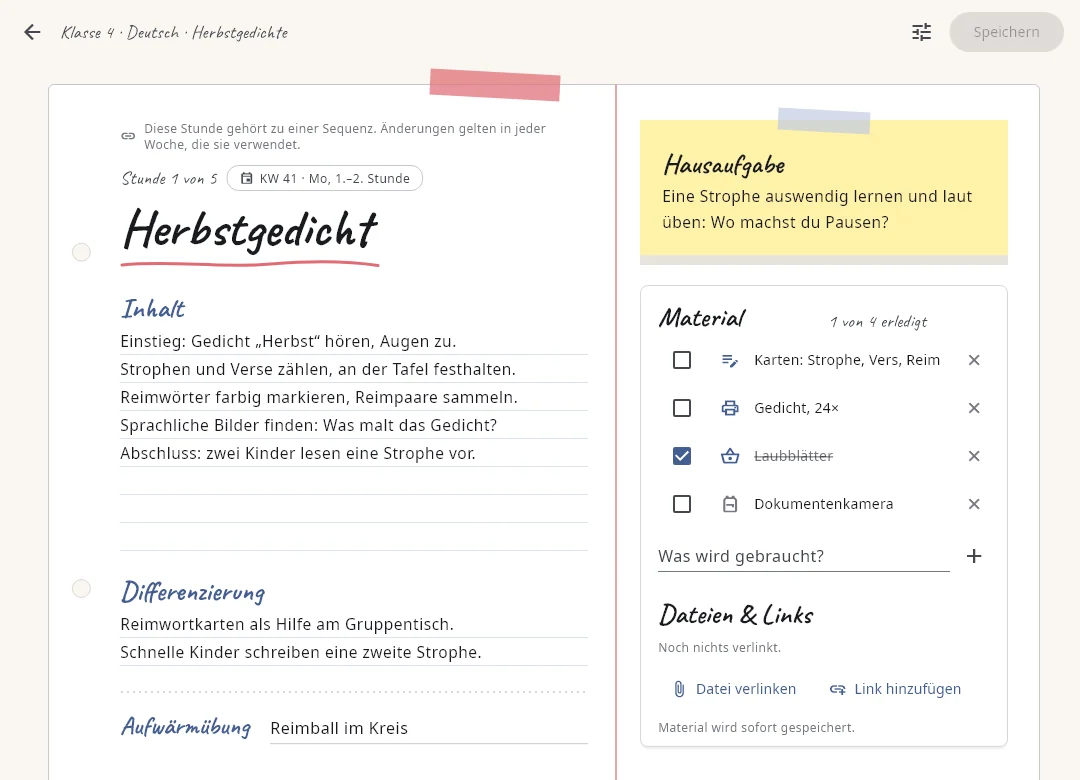
Task: Click the basket icon for Laubblätter
Action: point(729,455)
